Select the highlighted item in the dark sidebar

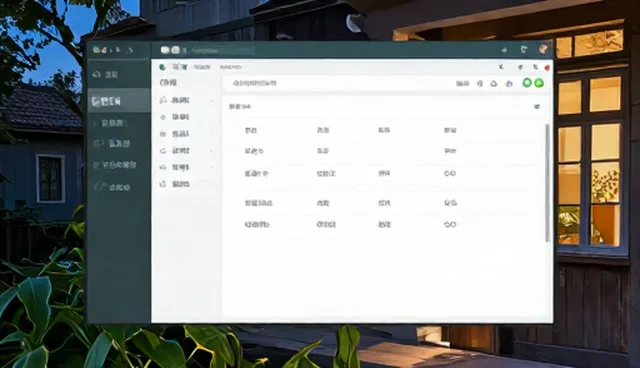click(119, 101)
